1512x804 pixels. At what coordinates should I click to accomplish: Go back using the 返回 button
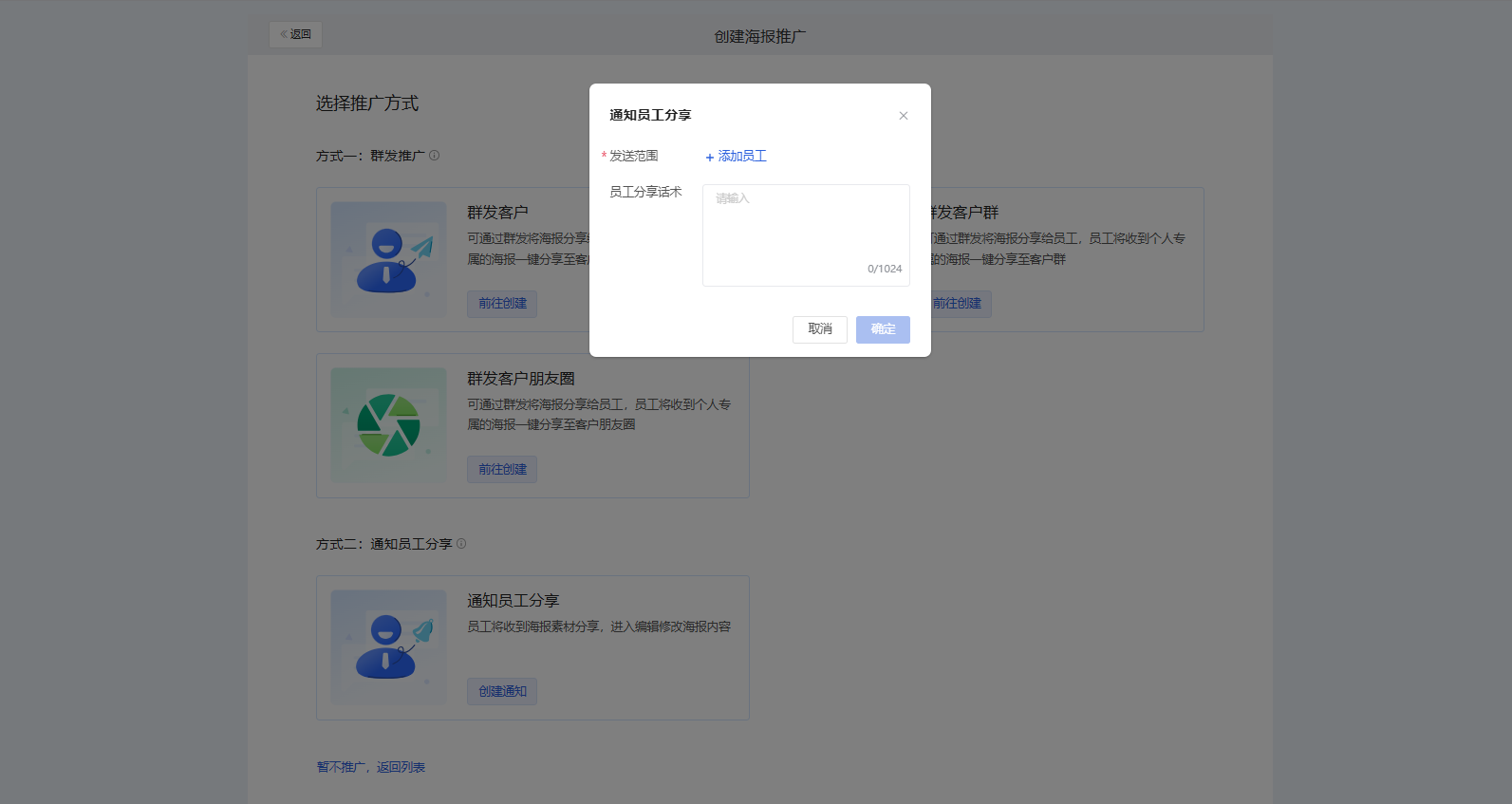point(295,34)
